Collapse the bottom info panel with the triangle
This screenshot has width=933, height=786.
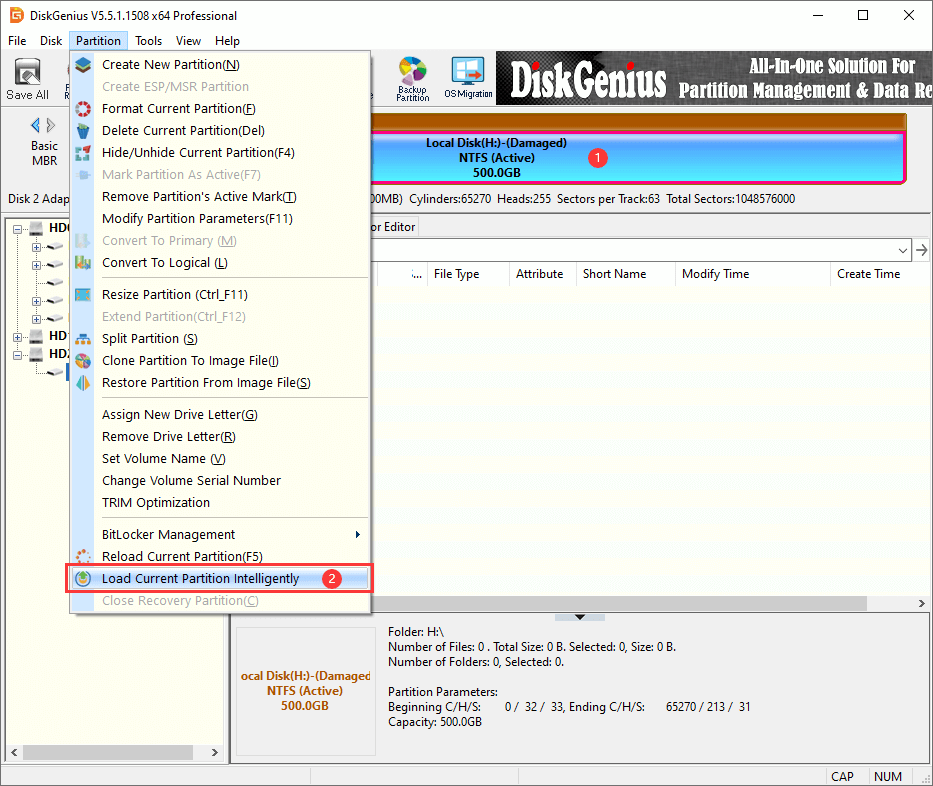[580, 617]
